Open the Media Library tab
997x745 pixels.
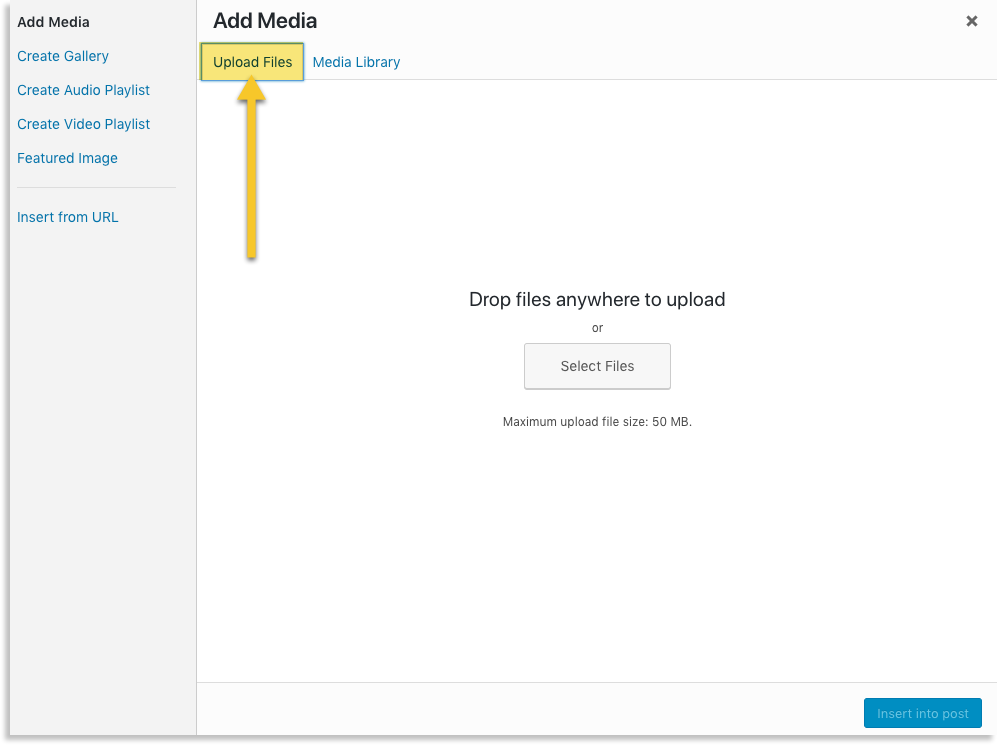click(x=356, y=62)
